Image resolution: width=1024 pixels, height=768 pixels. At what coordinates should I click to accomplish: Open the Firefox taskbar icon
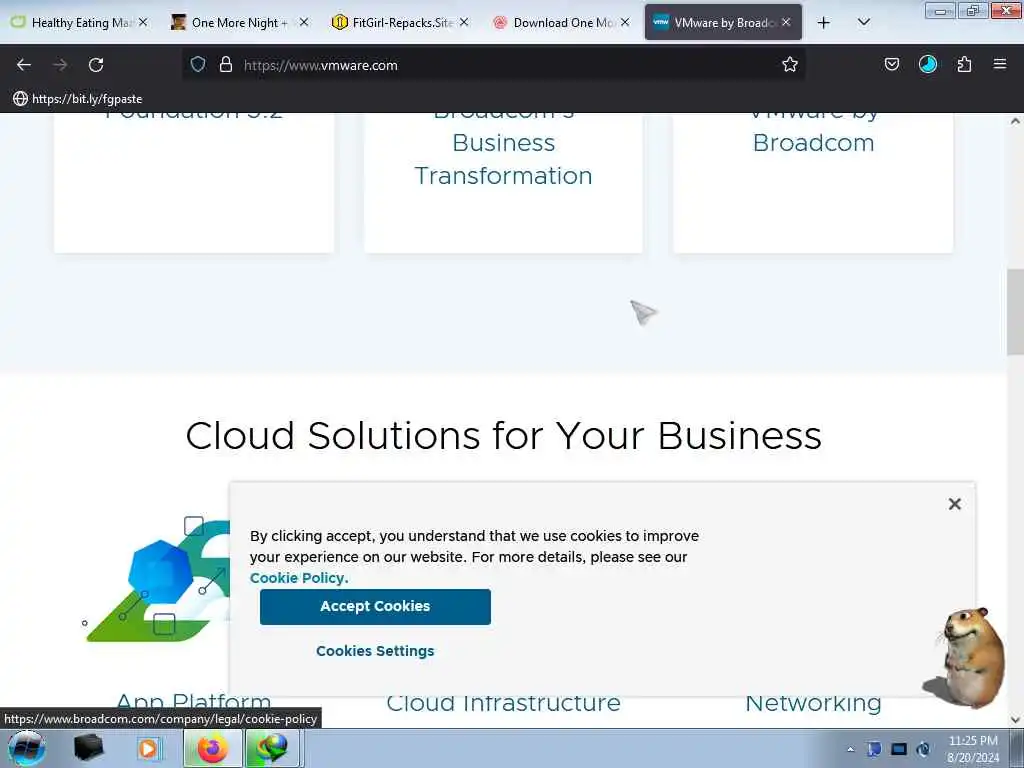click(x=212, y=748)
